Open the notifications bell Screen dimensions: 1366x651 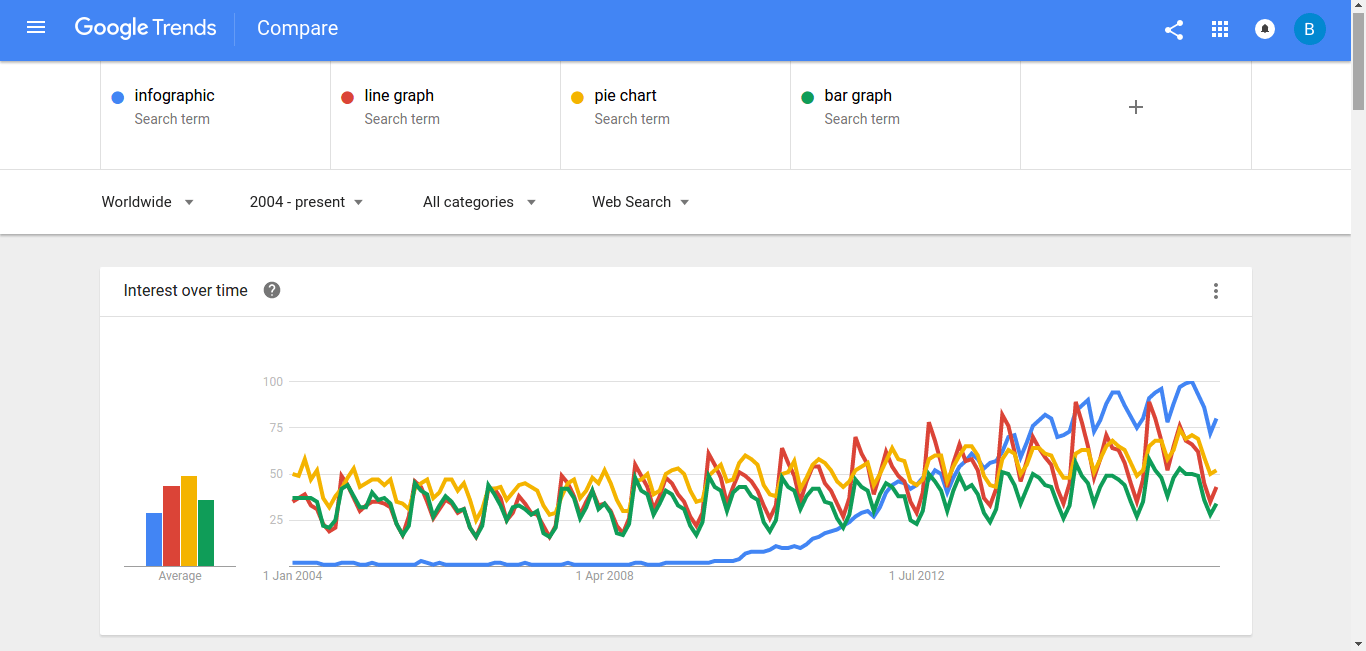[1265, 30]
